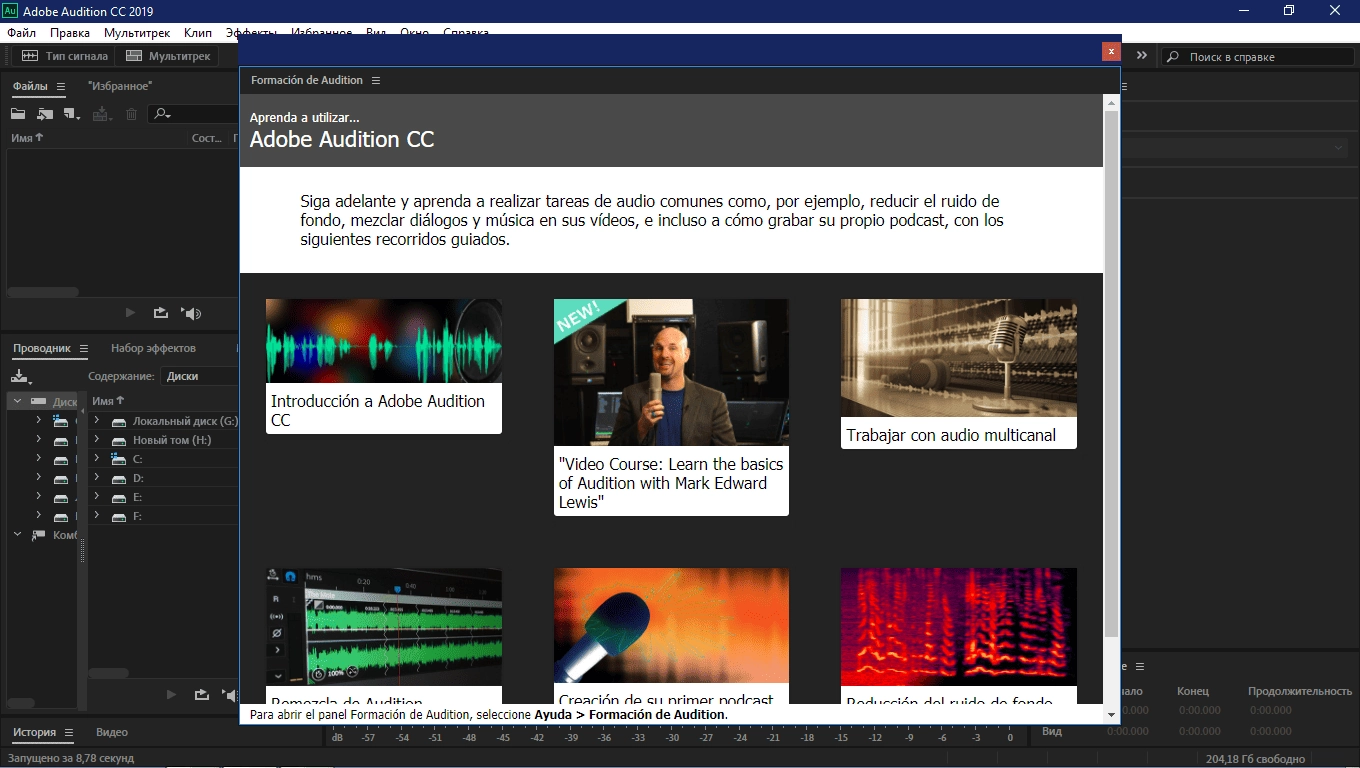This screenshot has width=1360, height=768.
Task: Open the История panel menu icon
Action: pyautogui.click(x=69, y=733)
